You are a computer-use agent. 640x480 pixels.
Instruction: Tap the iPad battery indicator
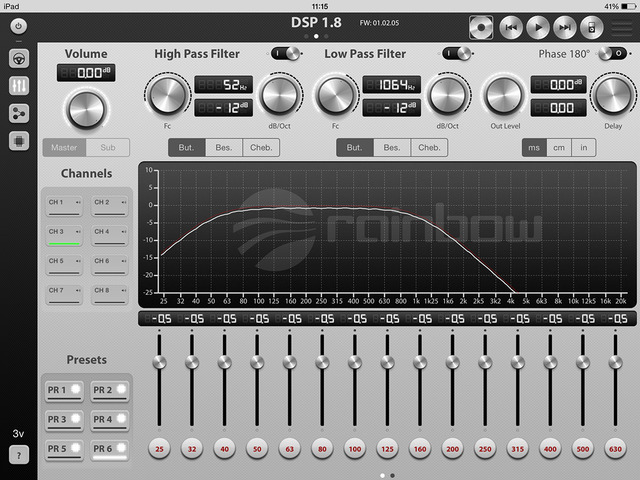coord(628,6)
